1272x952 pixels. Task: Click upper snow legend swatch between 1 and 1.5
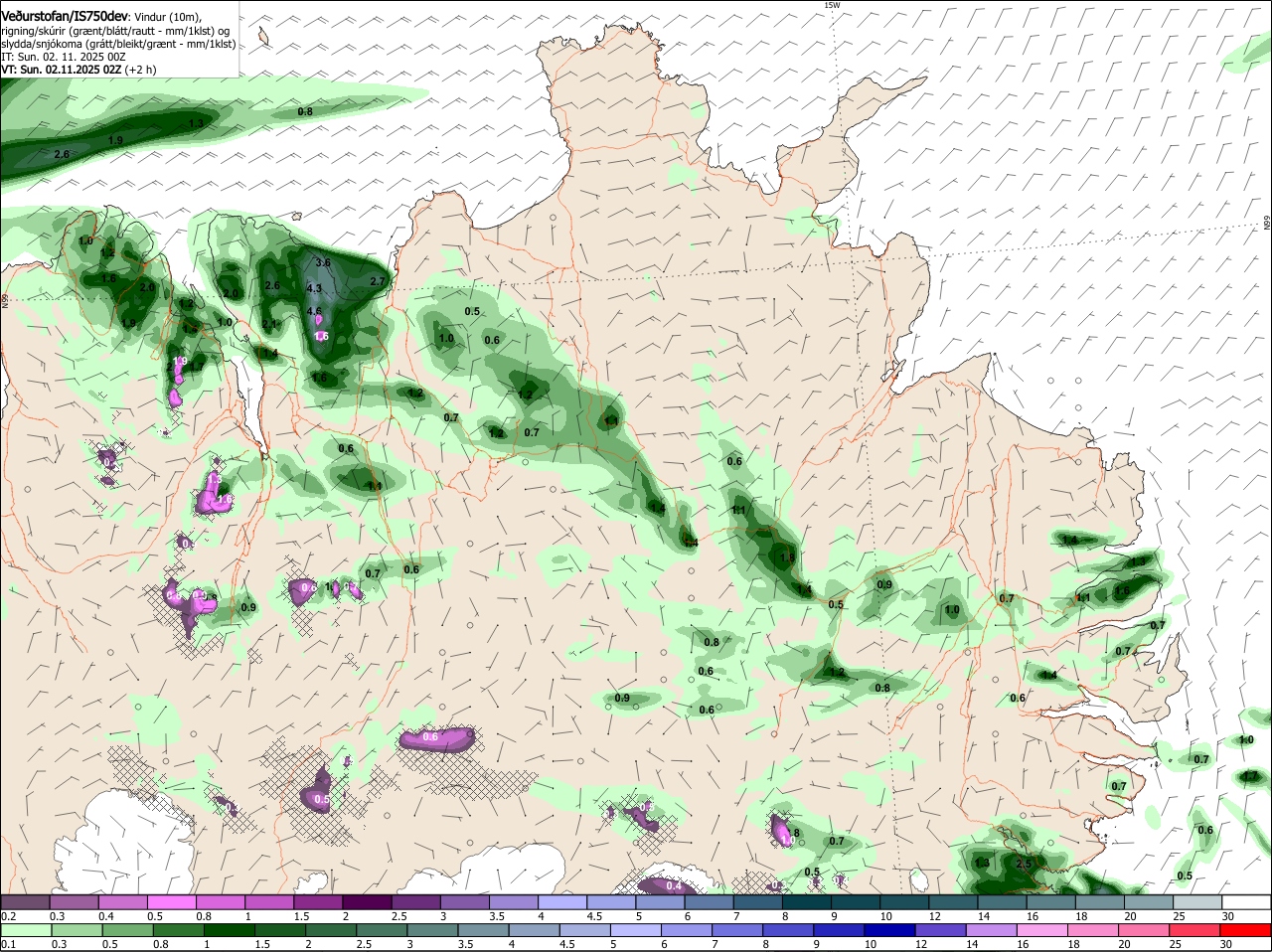[269, 901]
